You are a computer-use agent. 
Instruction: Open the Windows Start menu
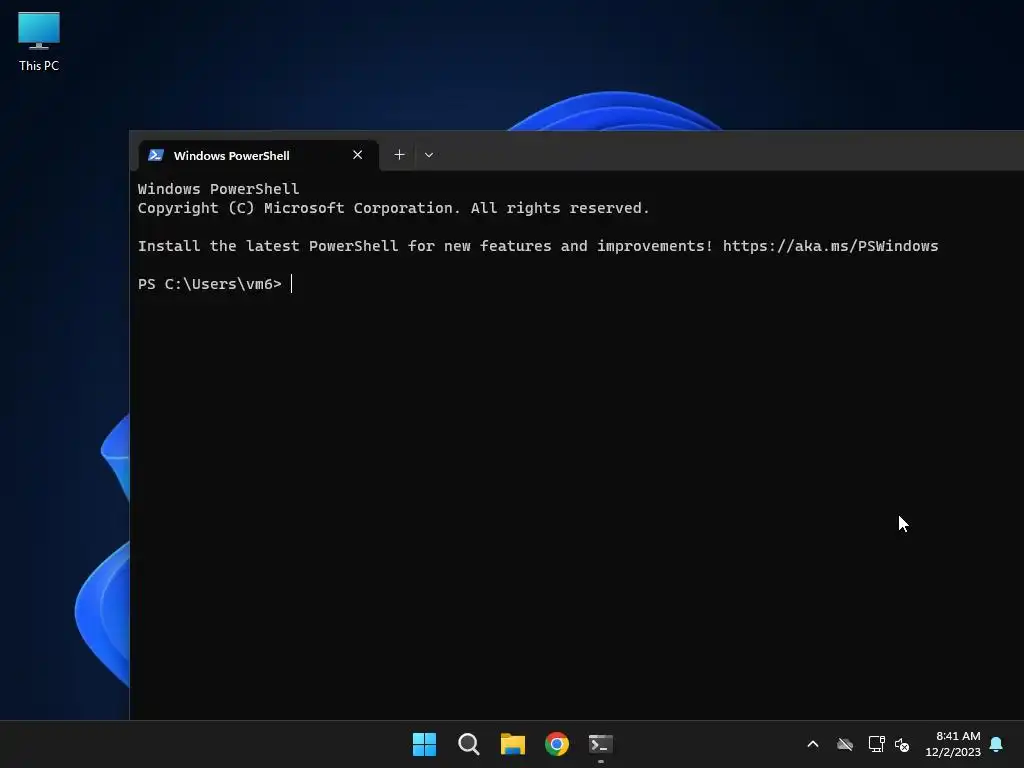coord(424,744)
